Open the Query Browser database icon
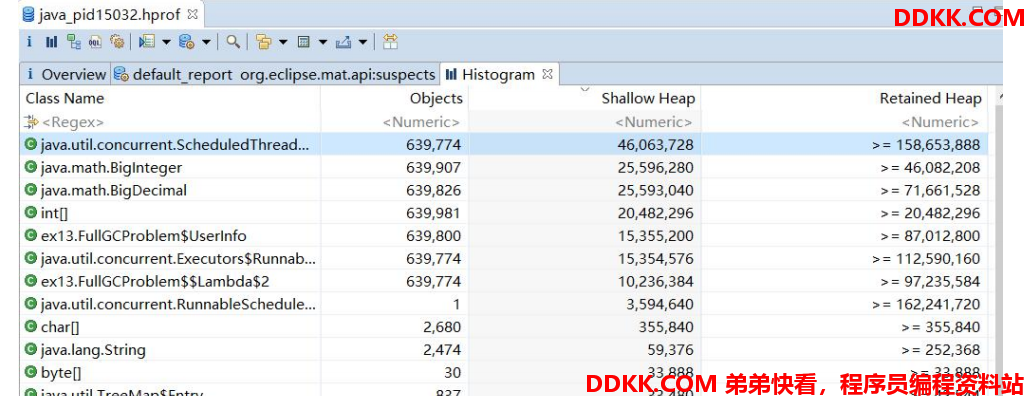 click(187, 43)
